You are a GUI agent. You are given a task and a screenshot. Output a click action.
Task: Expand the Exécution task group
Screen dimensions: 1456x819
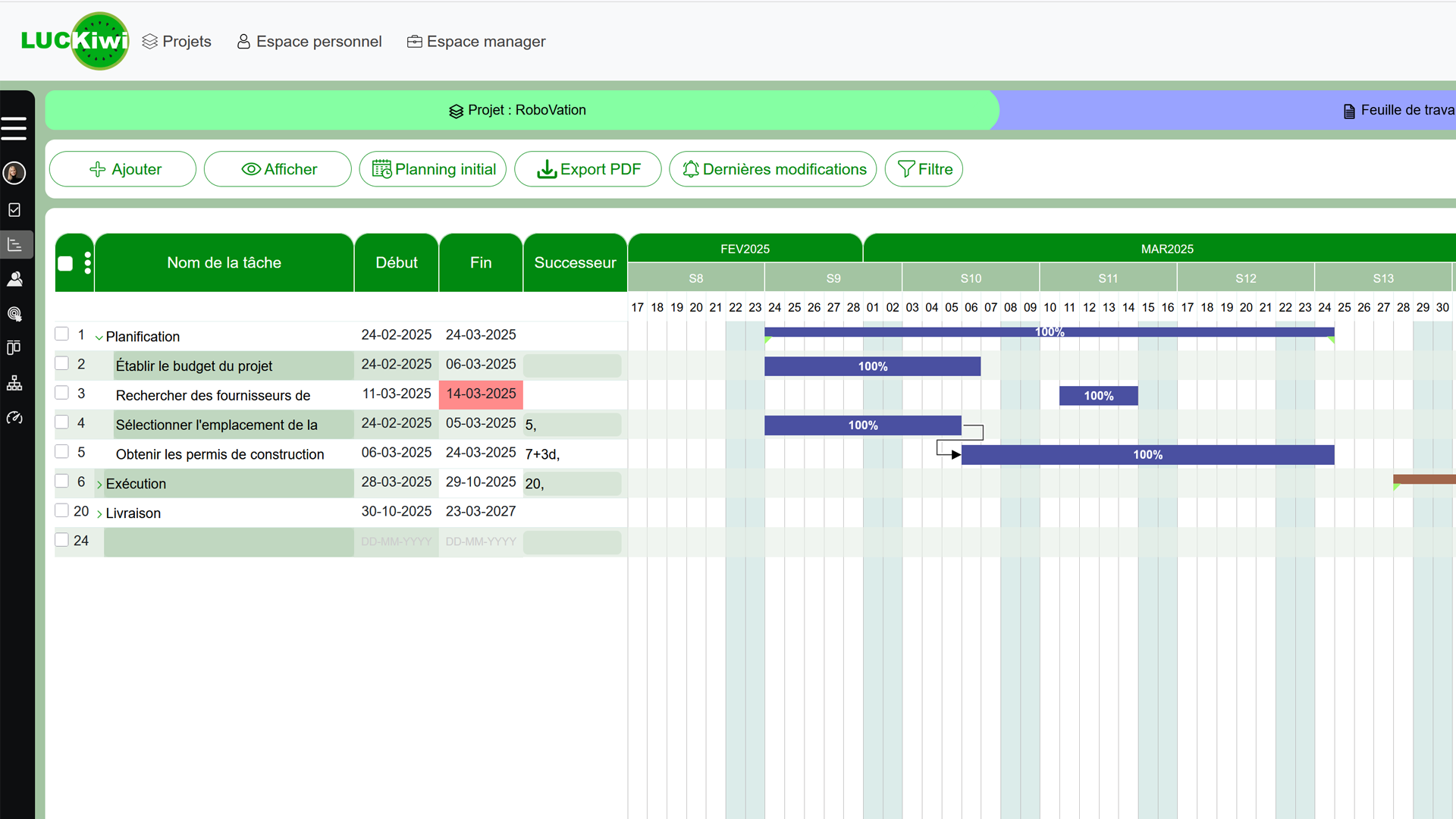[x=99, y=485]
